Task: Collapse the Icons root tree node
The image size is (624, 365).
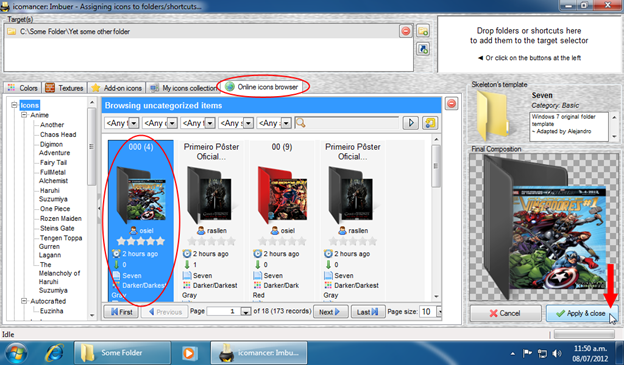Action: [x=14, y=105]
